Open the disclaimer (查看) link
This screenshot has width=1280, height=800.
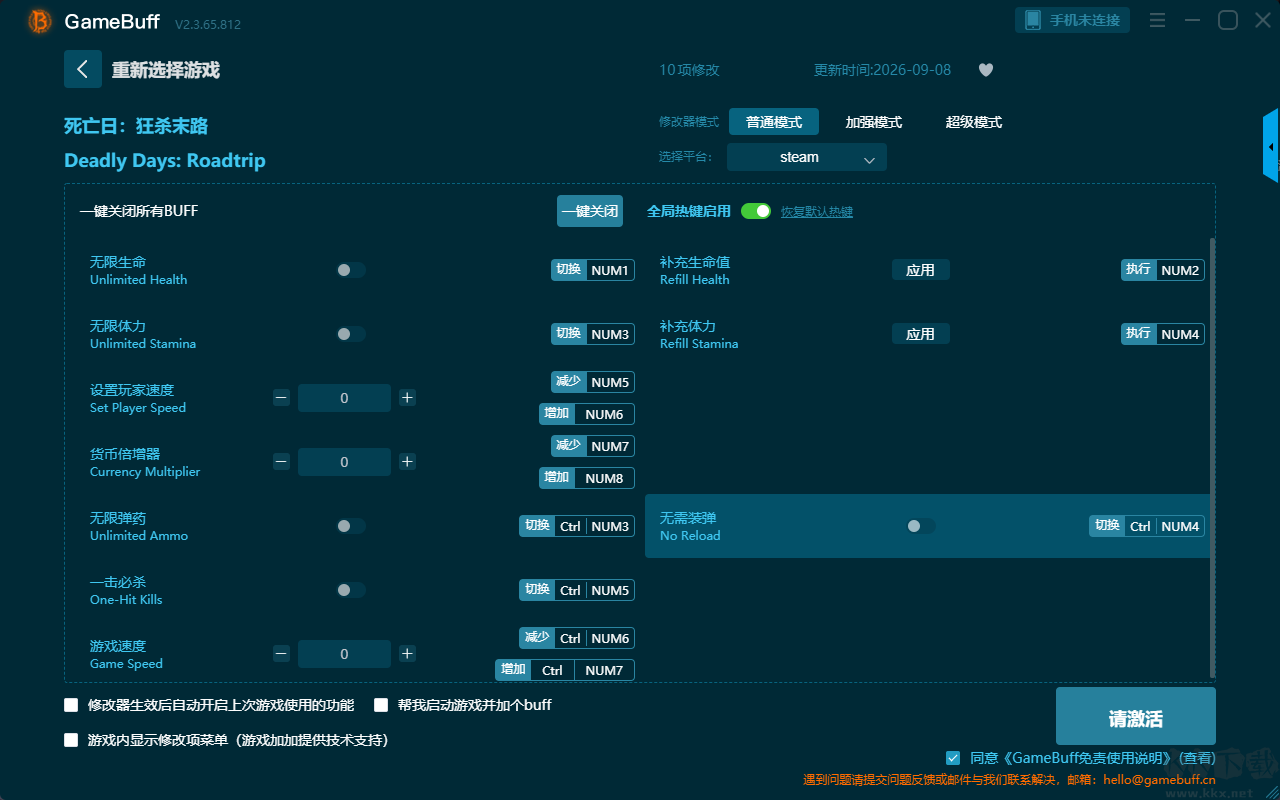coord(1198,758)
